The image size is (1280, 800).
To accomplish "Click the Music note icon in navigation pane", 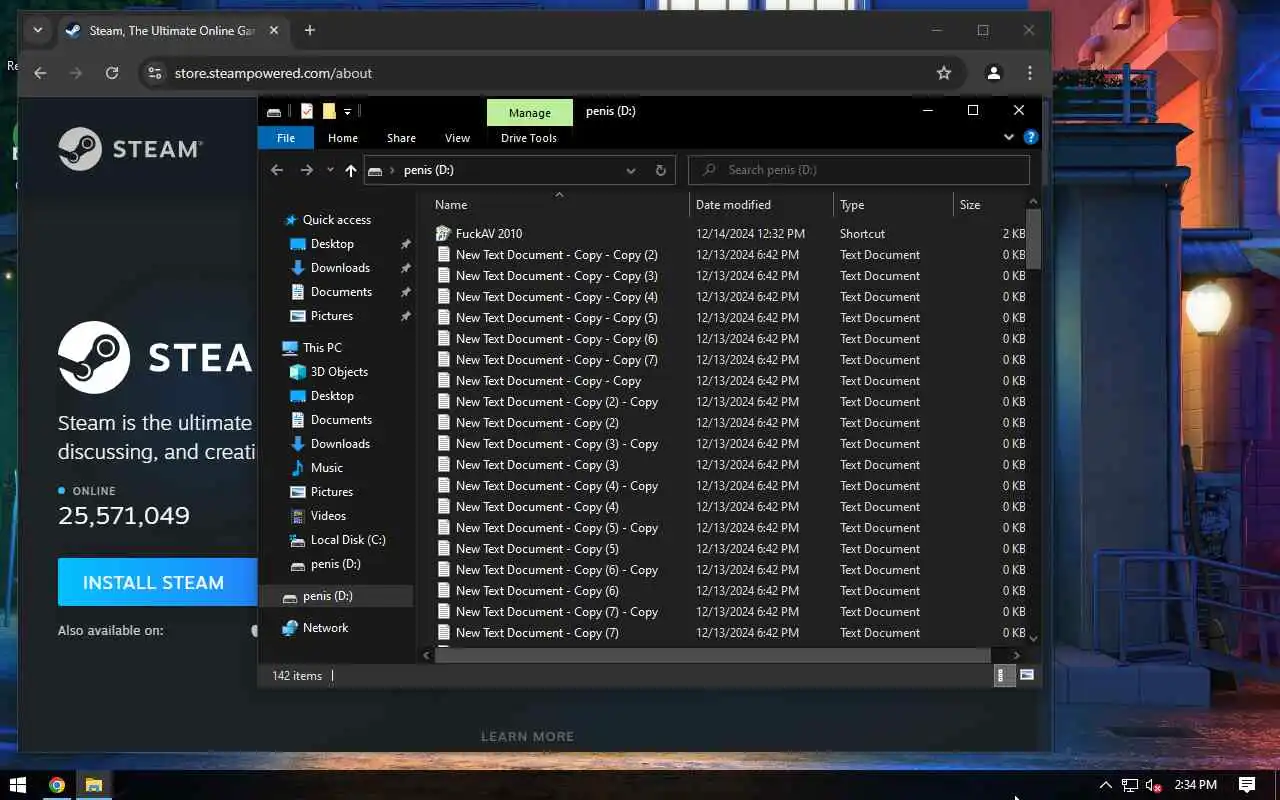I will 298,468.
